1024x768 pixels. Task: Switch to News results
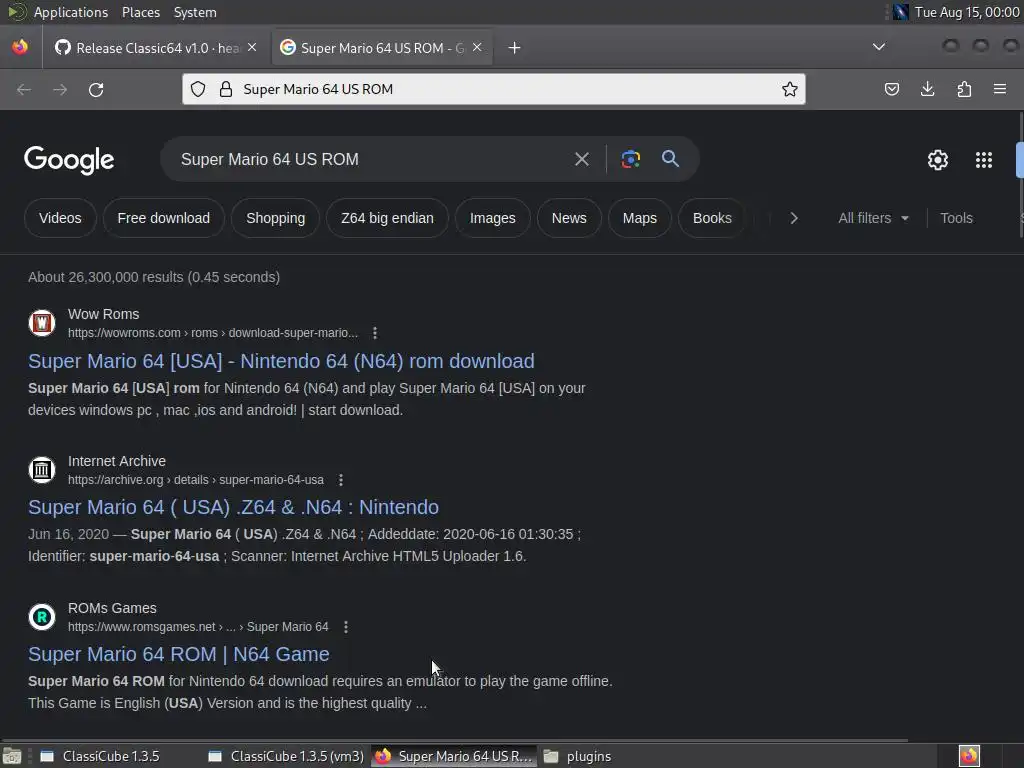pos(569,218)
